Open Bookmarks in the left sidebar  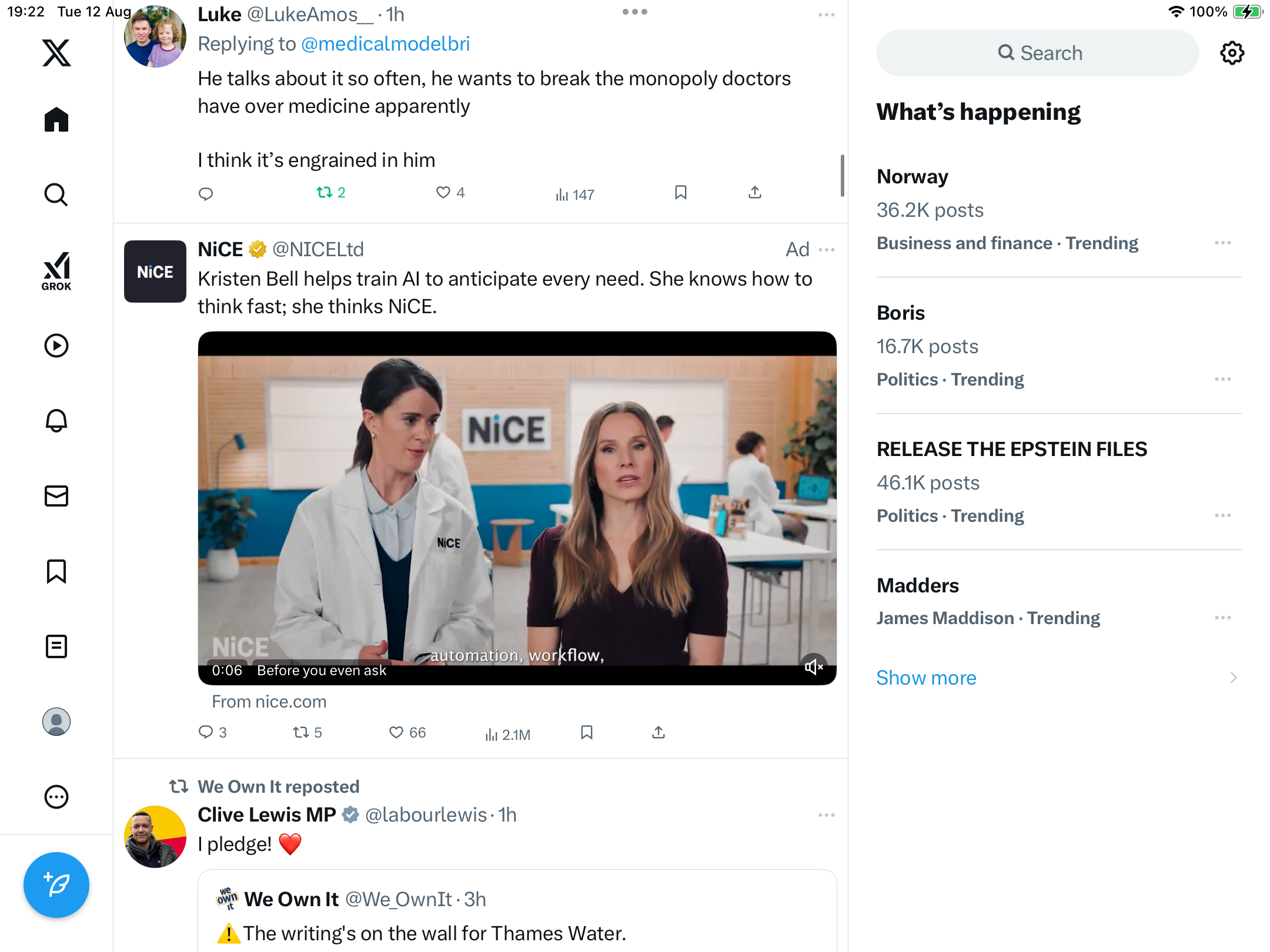tap(56, 571)
